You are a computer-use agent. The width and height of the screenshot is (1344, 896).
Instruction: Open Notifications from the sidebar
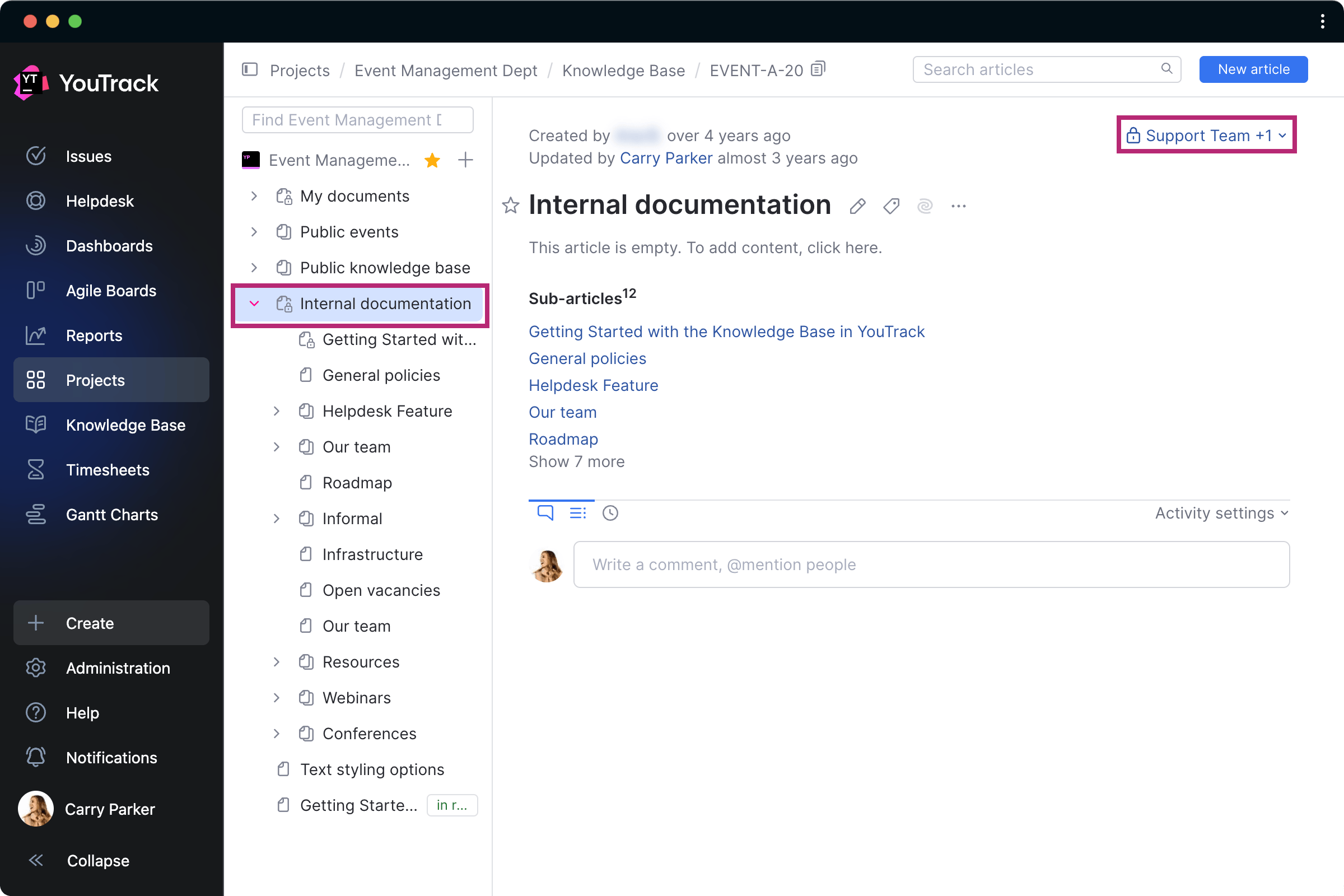pos(111,757)
